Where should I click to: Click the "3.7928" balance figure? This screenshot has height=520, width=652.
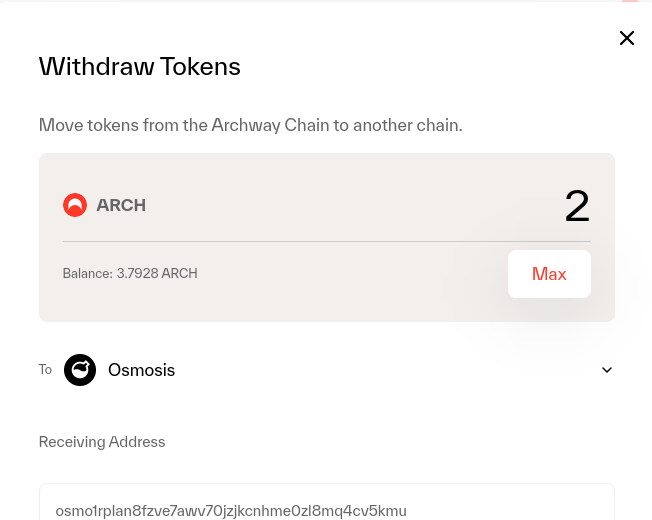pyautogui.click(x=137, y=273)
